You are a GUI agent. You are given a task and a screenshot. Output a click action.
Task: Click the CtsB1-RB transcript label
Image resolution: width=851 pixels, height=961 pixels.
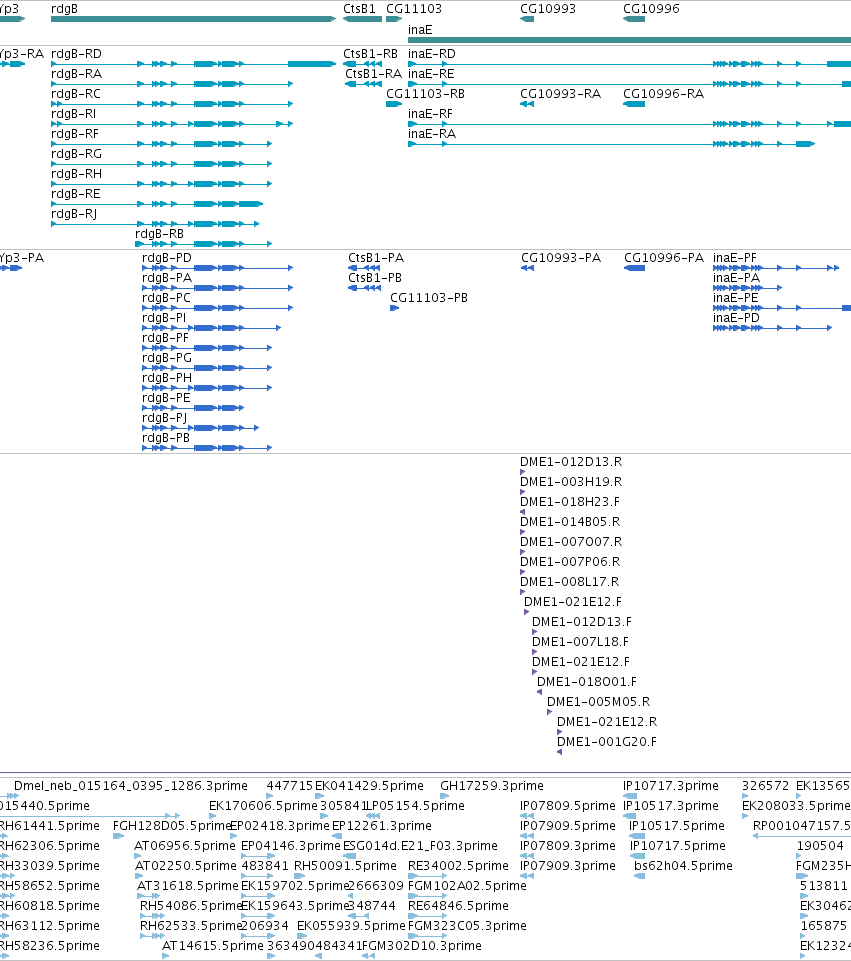pos(370,54)
